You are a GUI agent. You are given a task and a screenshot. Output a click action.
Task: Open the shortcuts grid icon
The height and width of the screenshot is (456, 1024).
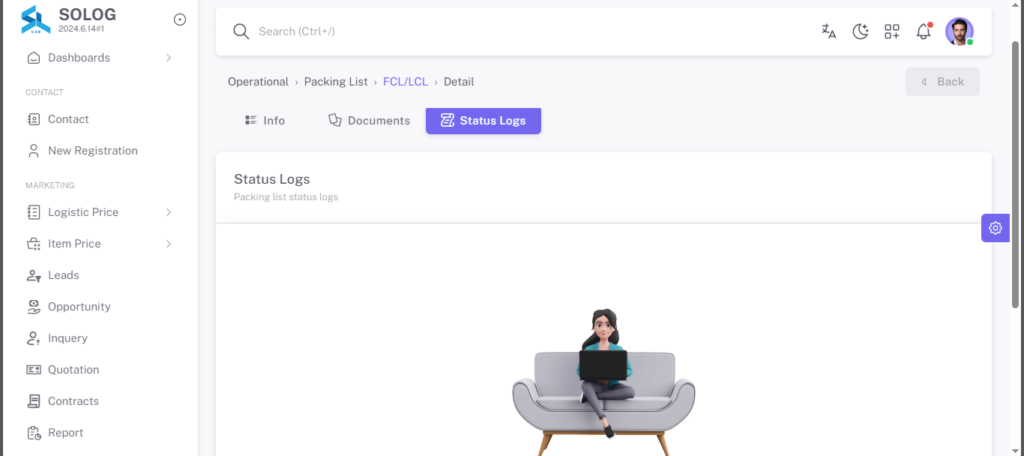[x=892, y=31]
